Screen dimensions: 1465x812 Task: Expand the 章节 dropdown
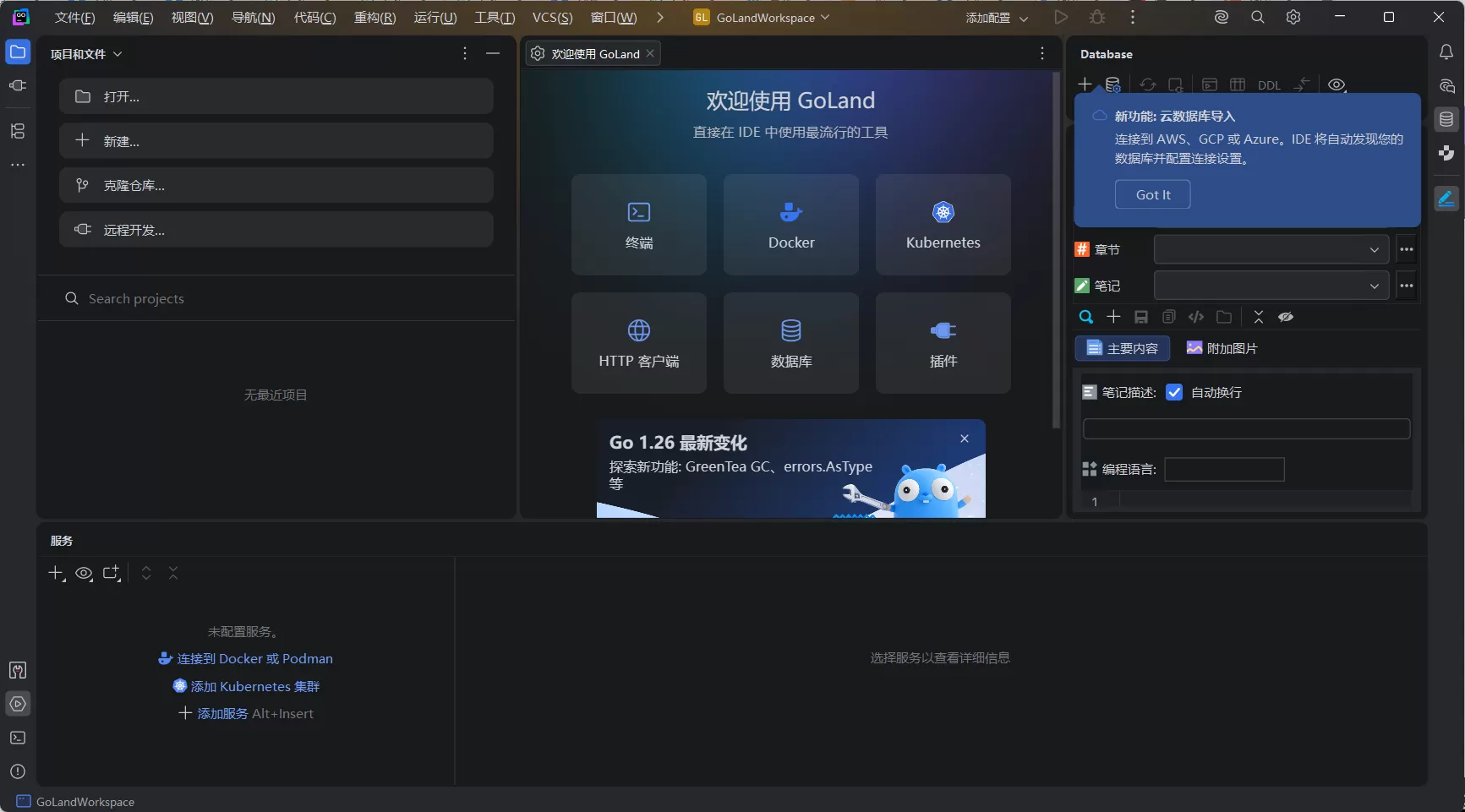[x=1375, y=249]
